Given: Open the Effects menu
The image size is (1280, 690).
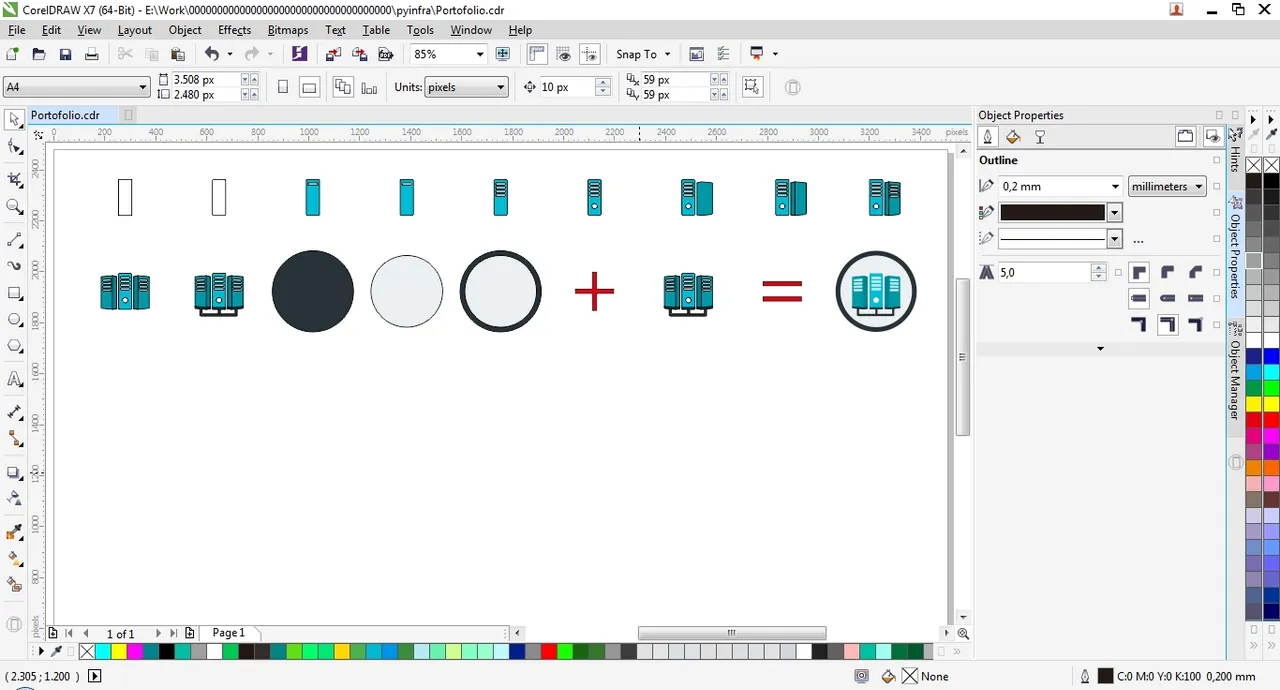Looking at the screenshot, I should [x=235, y=30].
